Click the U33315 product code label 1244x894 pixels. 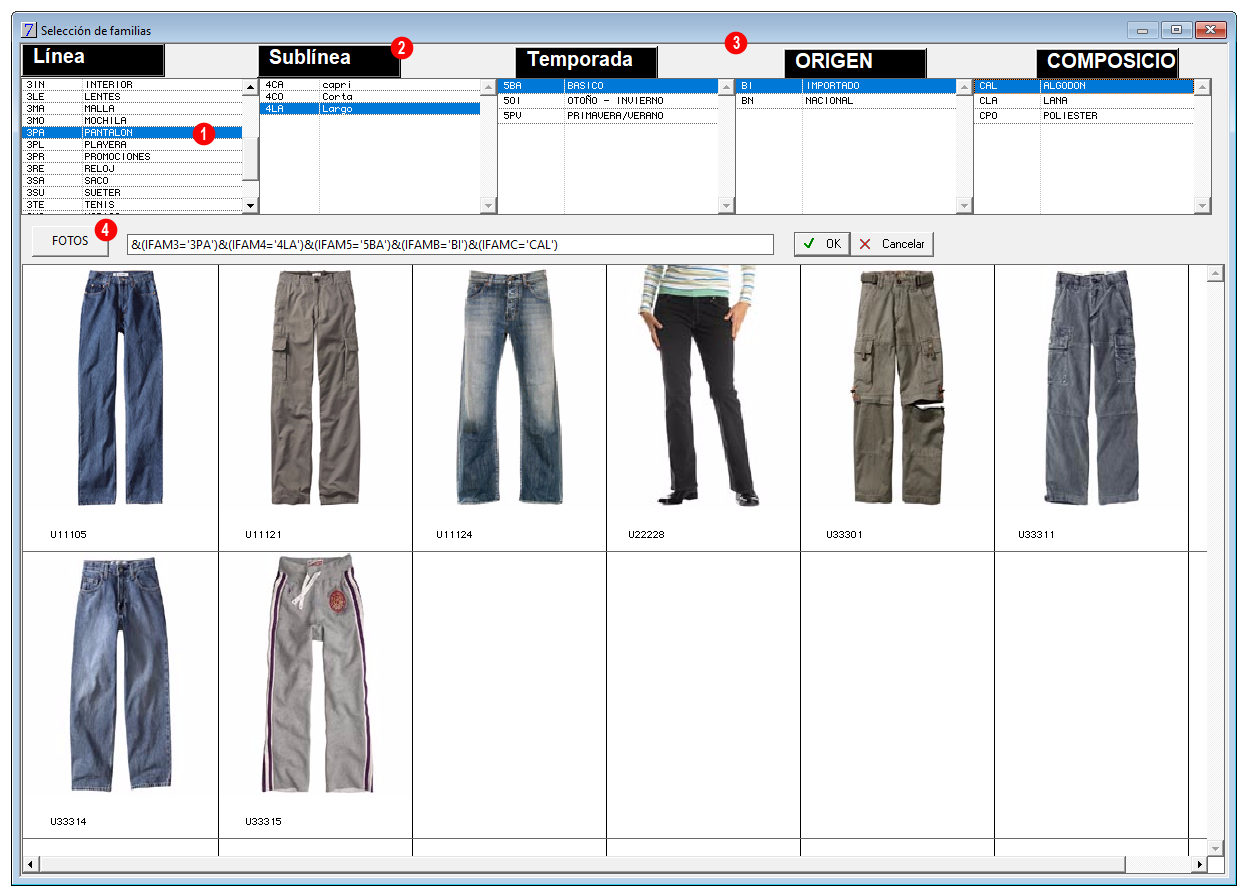pyautogui.click(x=263, y=822)
